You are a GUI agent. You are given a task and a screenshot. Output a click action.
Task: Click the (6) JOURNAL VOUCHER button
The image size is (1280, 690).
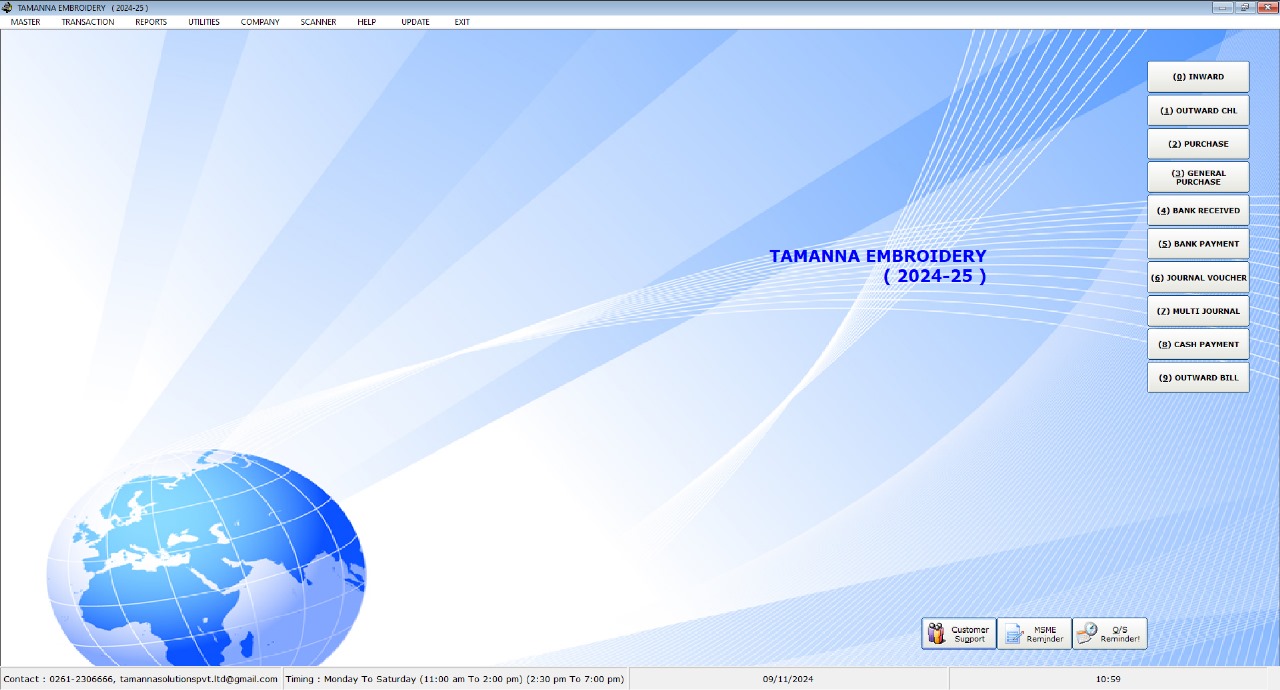click(1198, 278)
